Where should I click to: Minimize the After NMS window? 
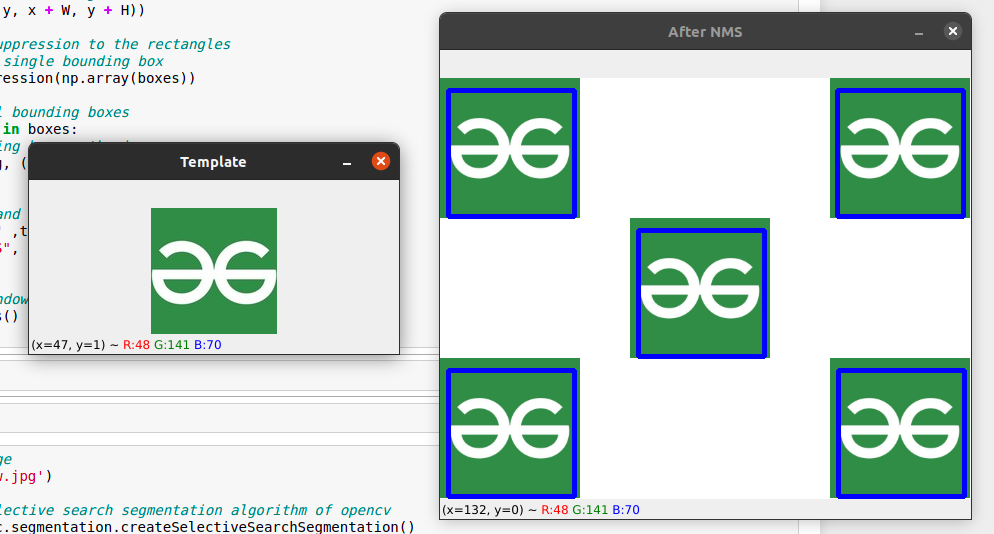click(919, 32)
